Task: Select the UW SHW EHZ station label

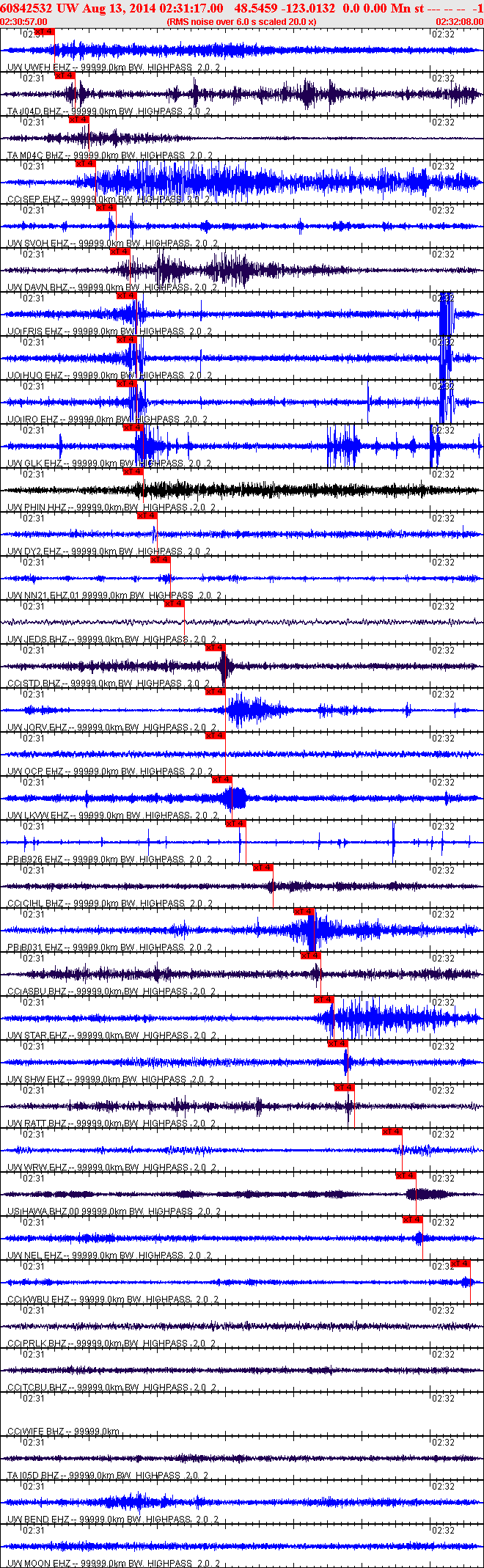Action: [x=111, y=1080]
